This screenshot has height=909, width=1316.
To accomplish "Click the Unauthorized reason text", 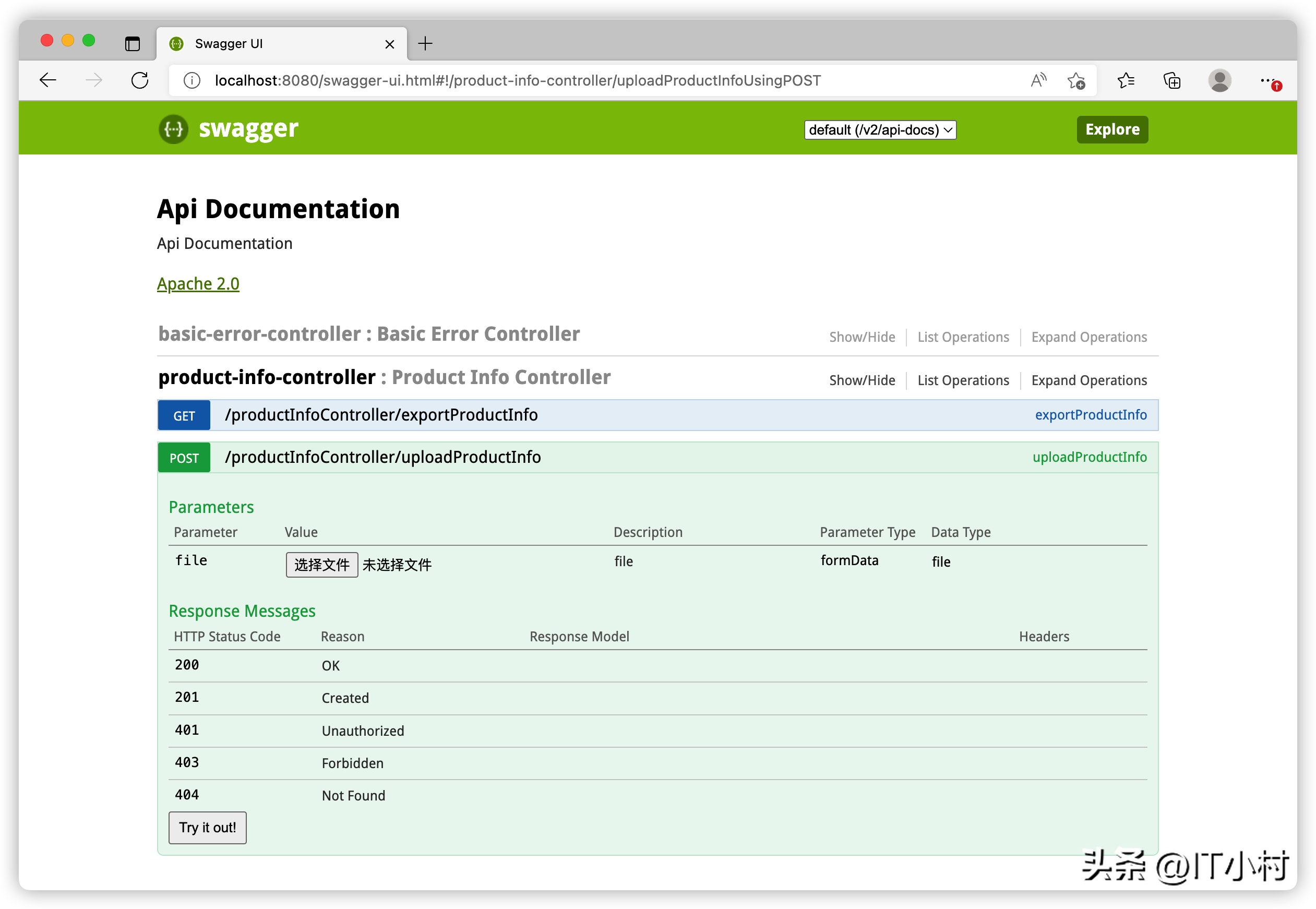I will (x=363, y=731).
